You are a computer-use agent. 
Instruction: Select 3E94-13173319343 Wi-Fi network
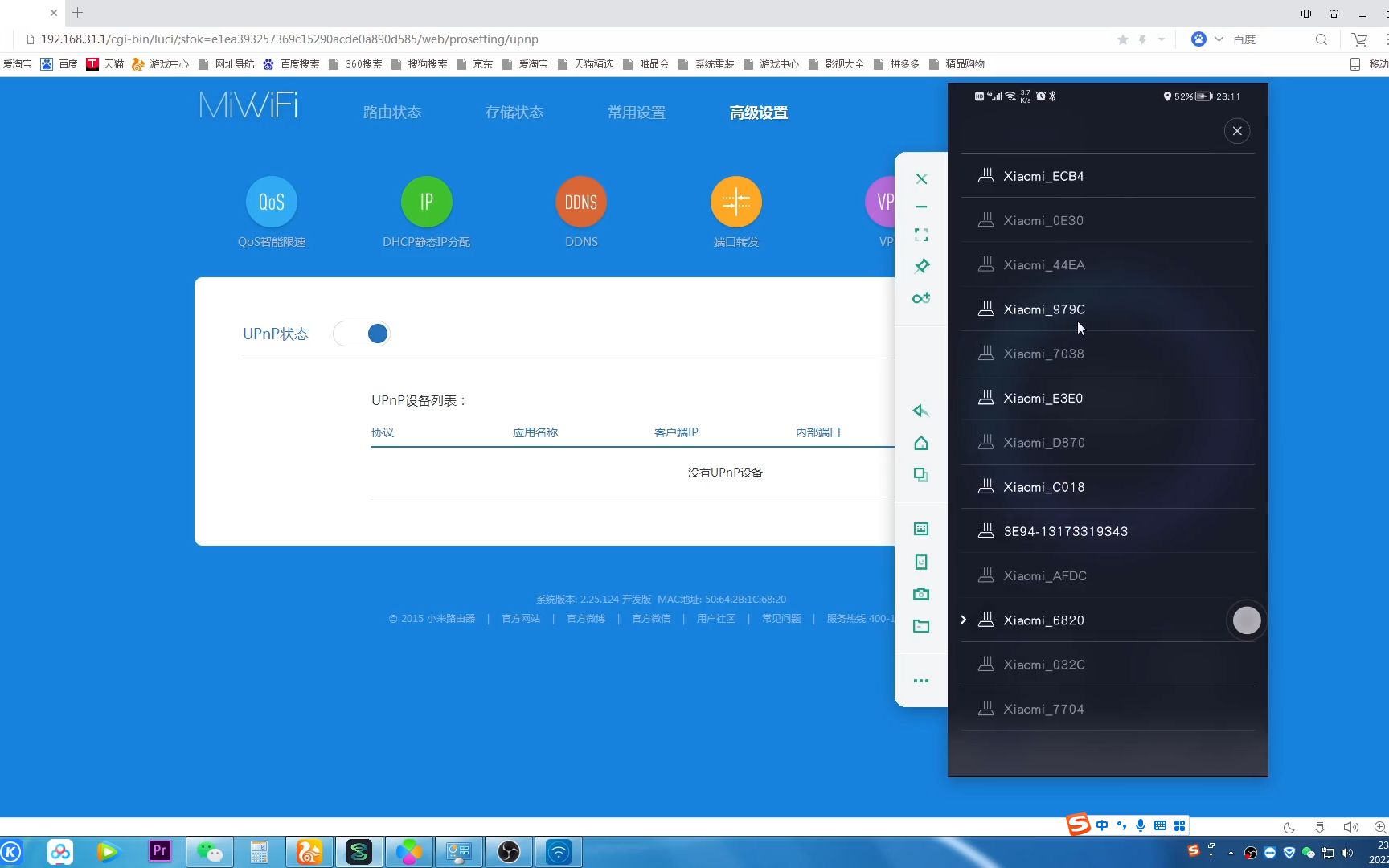coord(1108,531)
